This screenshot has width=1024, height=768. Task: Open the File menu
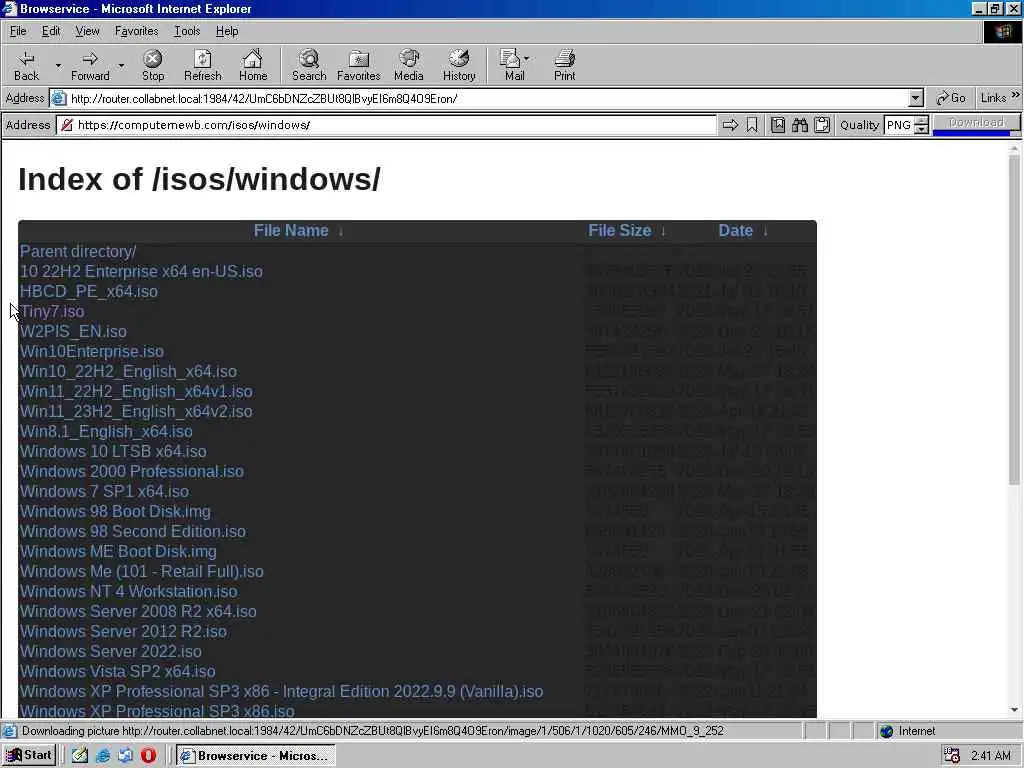[18, 31]
